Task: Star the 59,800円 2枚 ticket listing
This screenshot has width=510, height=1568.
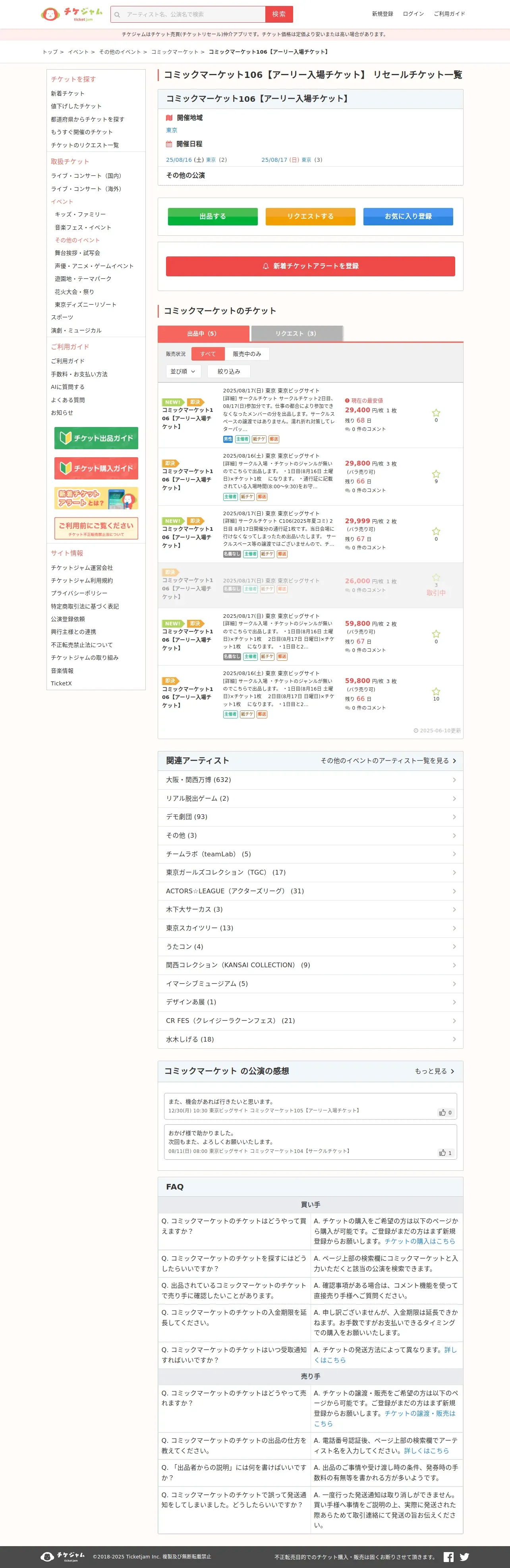Action: [x=436, y=634]
